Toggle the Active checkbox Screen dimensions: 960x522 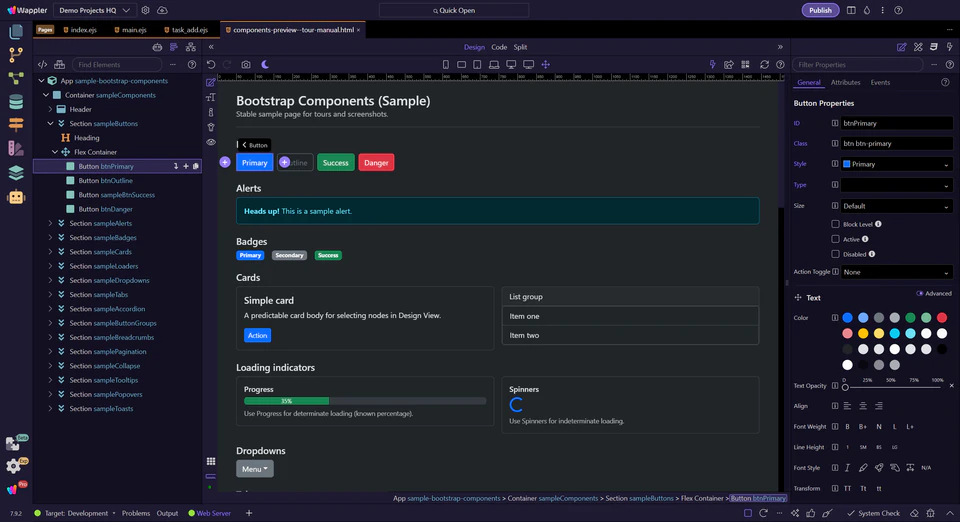coord(835,239)
